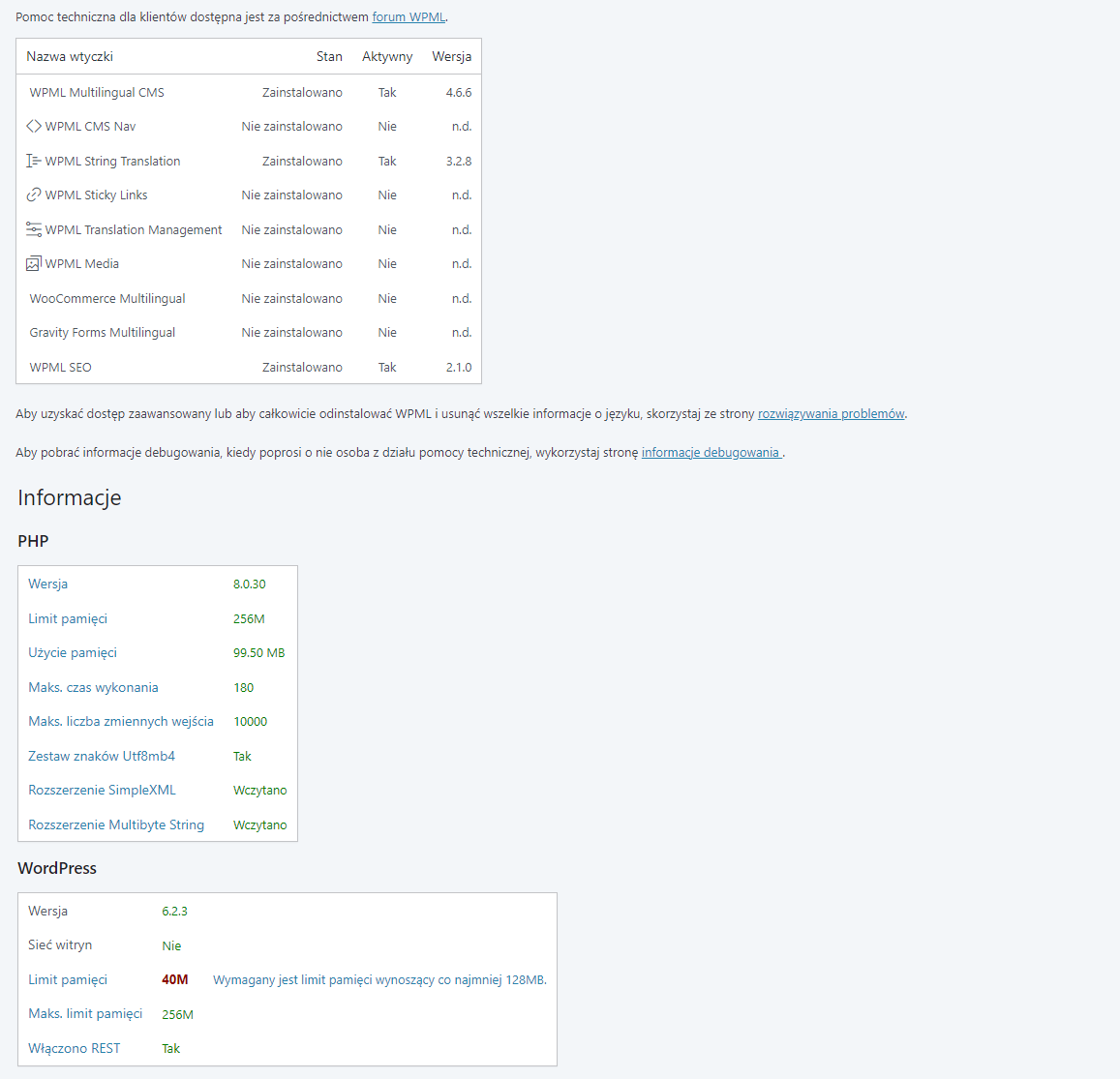Image resolution: width=1120 pixels, height=1079 pixels.
Task: Click WordPress Limit pamięci label
Action: coord(68,979)
